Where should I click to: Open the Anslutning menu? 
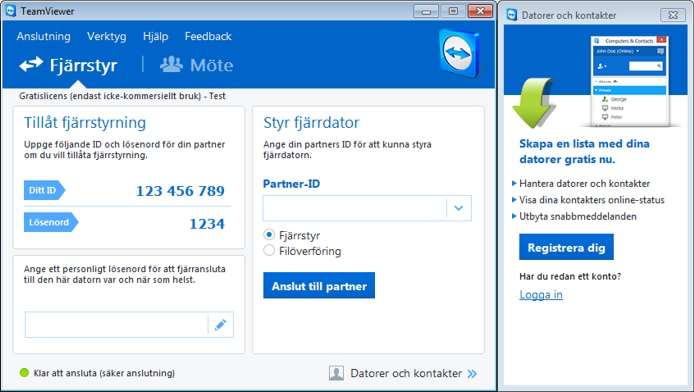pos(43,36)
